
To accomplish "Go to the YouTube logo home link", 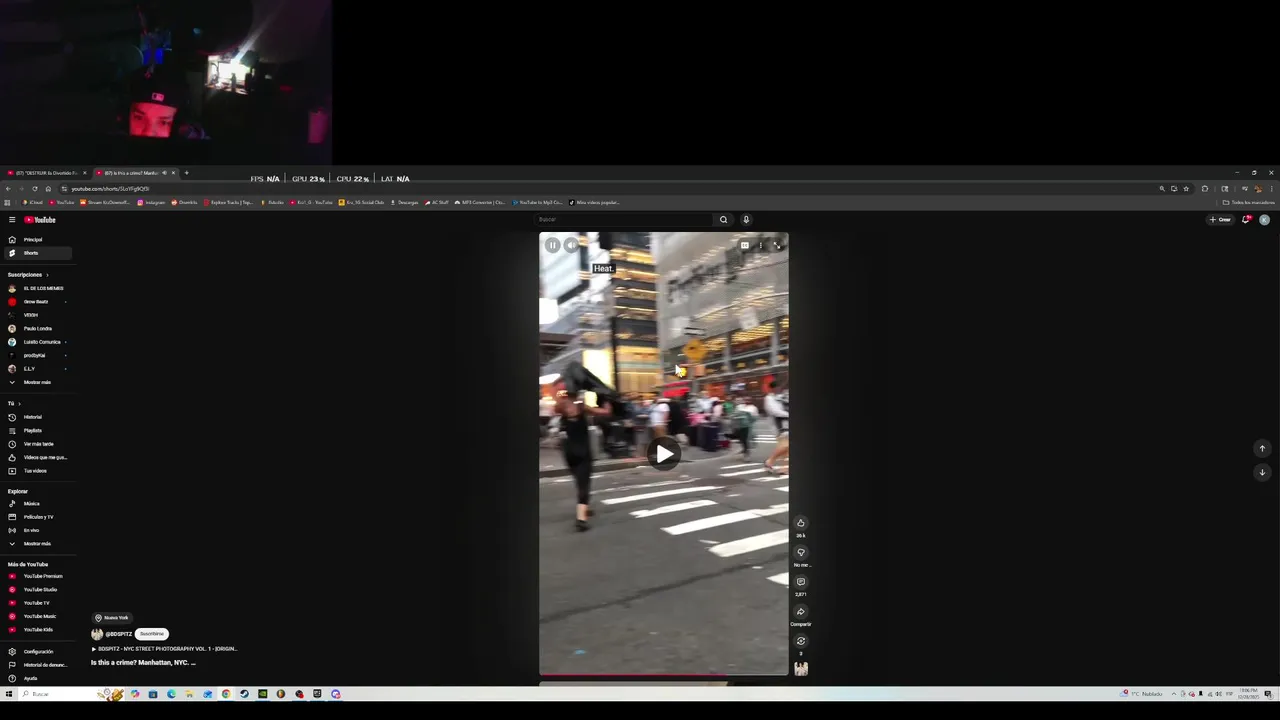I will (40, 220).
